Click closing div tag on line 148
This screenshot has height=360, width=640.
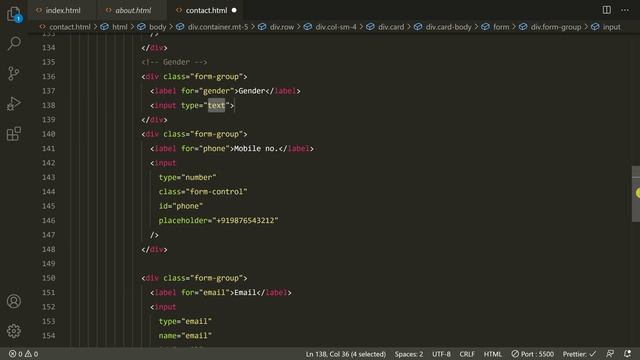coord(154,249)
